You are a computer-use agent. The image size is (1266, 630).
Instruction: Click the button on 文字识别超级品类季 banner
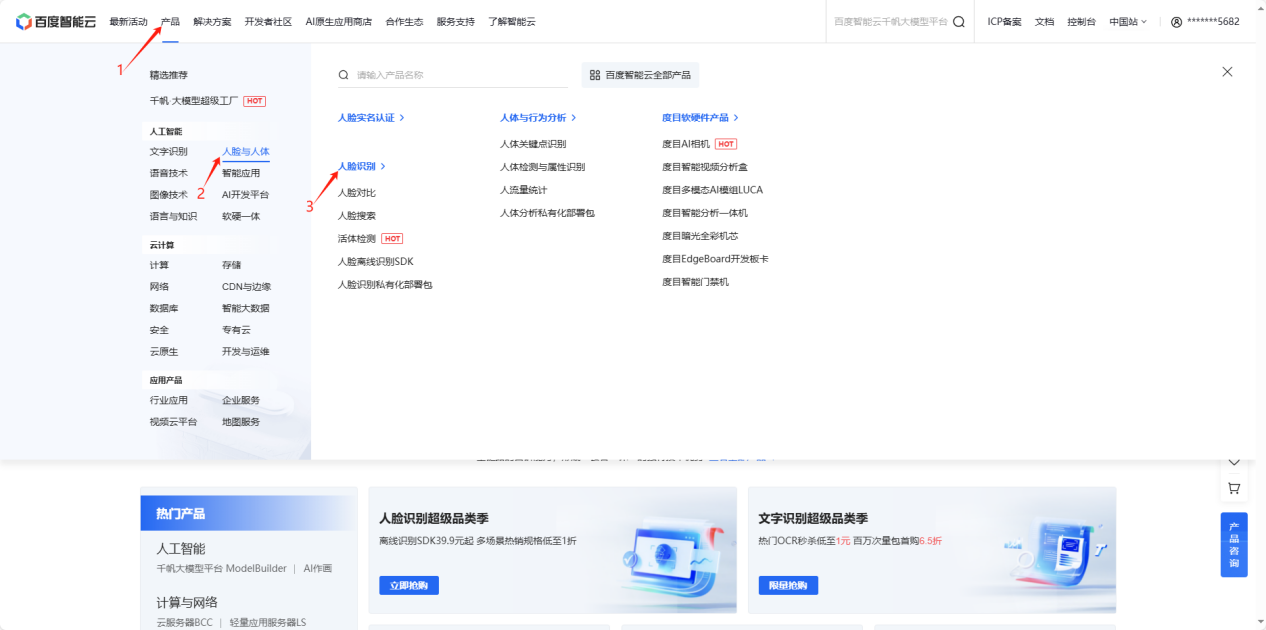click(x=788, y=585)
